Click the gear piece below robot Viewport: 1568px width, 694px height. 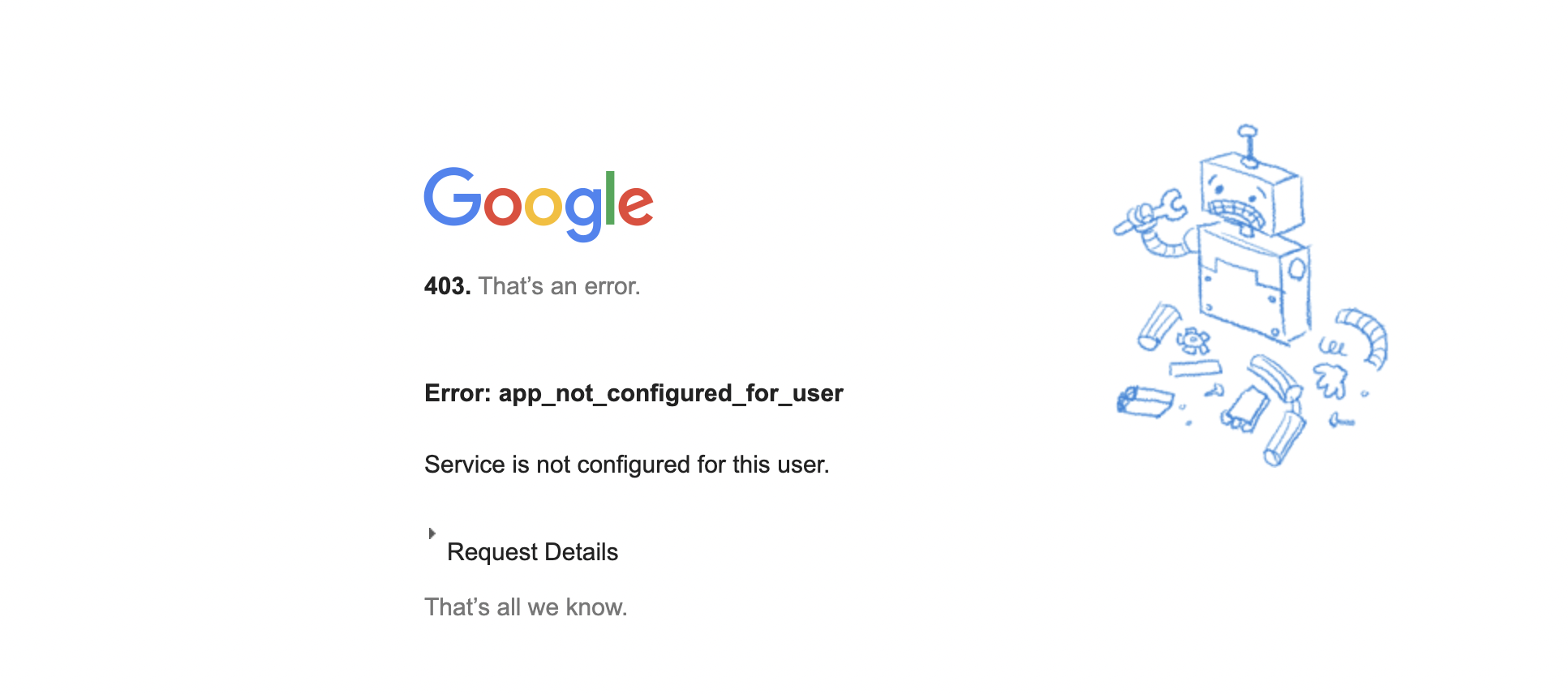tap(1193, 341)
